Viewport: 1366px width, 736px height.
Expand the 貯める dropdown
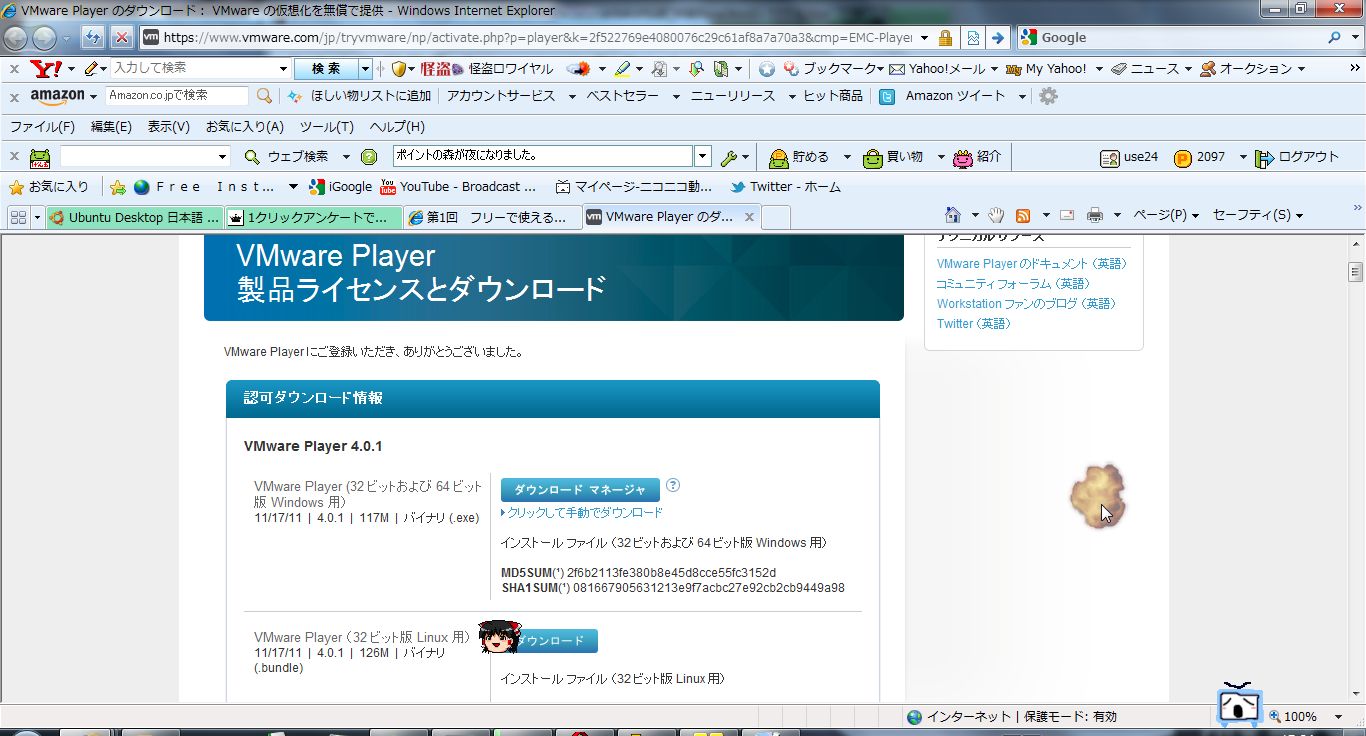click(x=847, y=157)
